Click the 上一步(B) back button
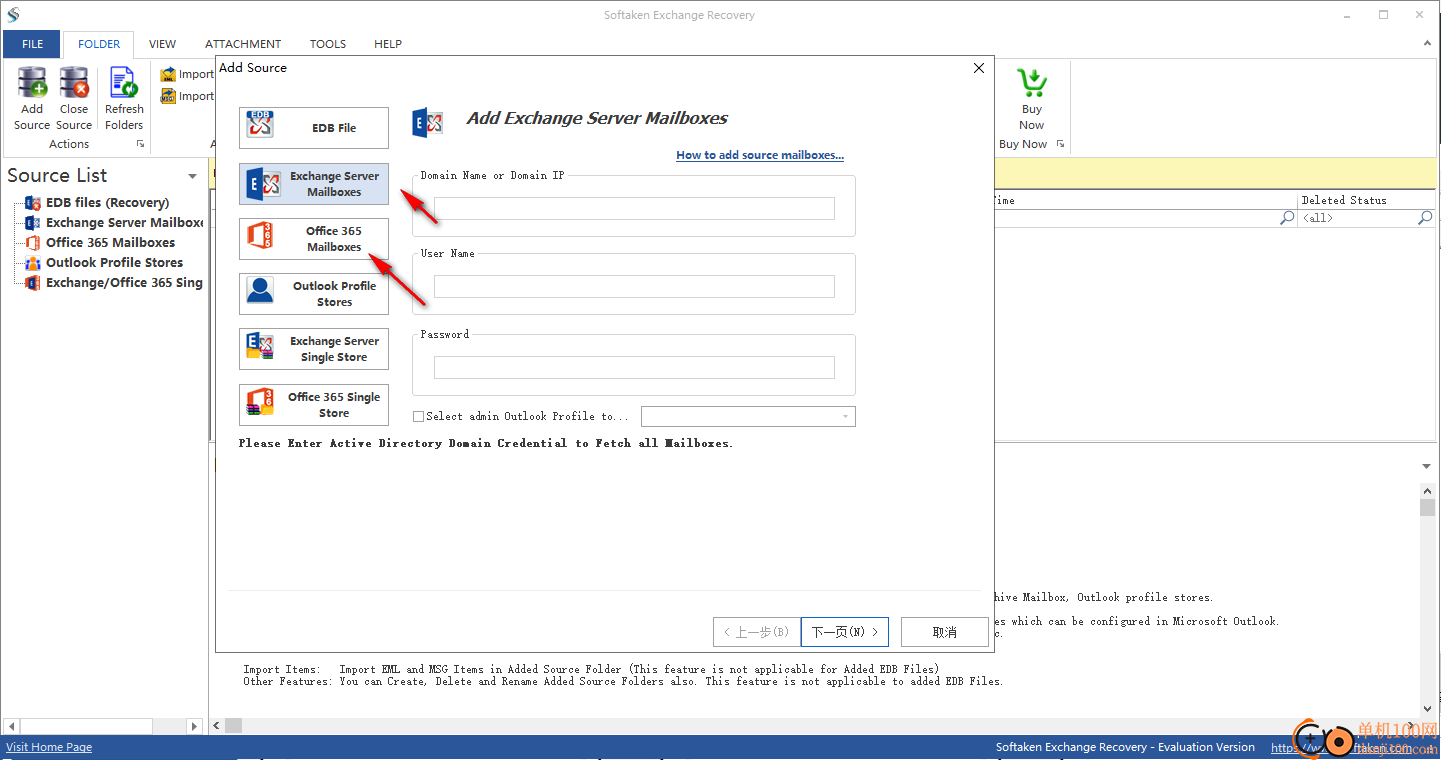The image size is (1441, 760). click(757, 632)
